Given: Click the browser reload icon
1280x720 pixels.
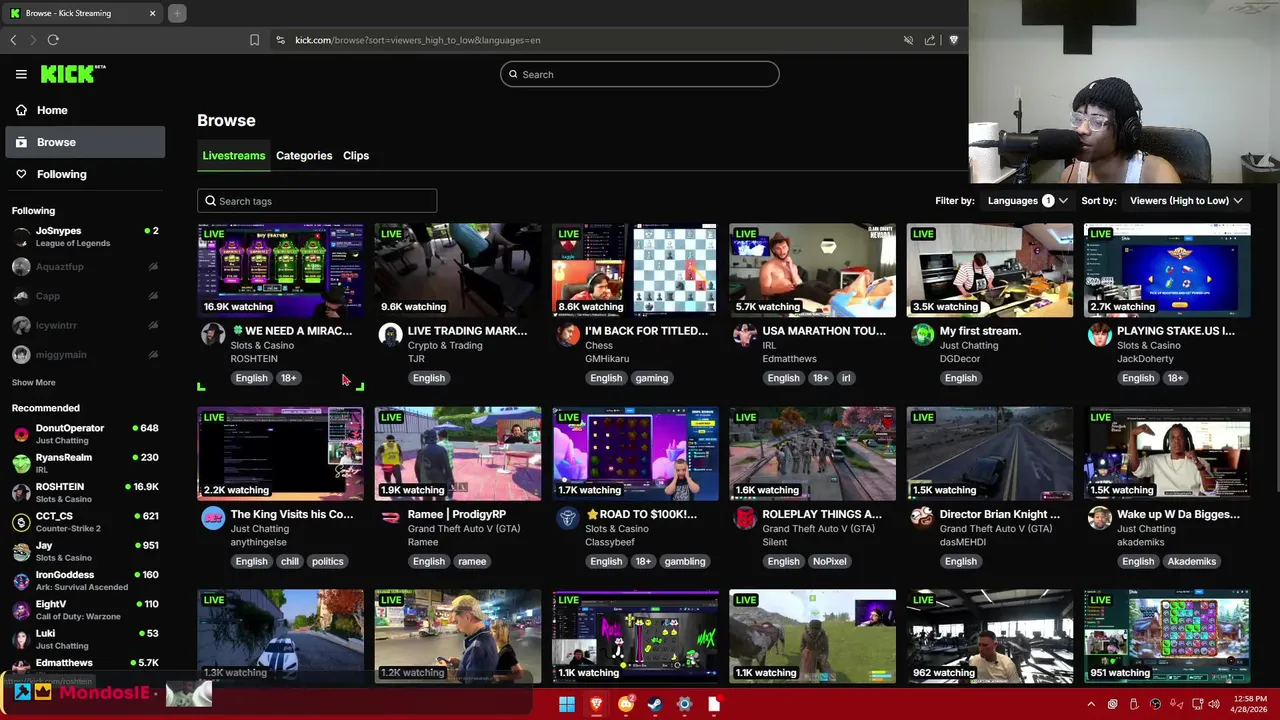Looking at the screenshot, I should coord(53,40).
